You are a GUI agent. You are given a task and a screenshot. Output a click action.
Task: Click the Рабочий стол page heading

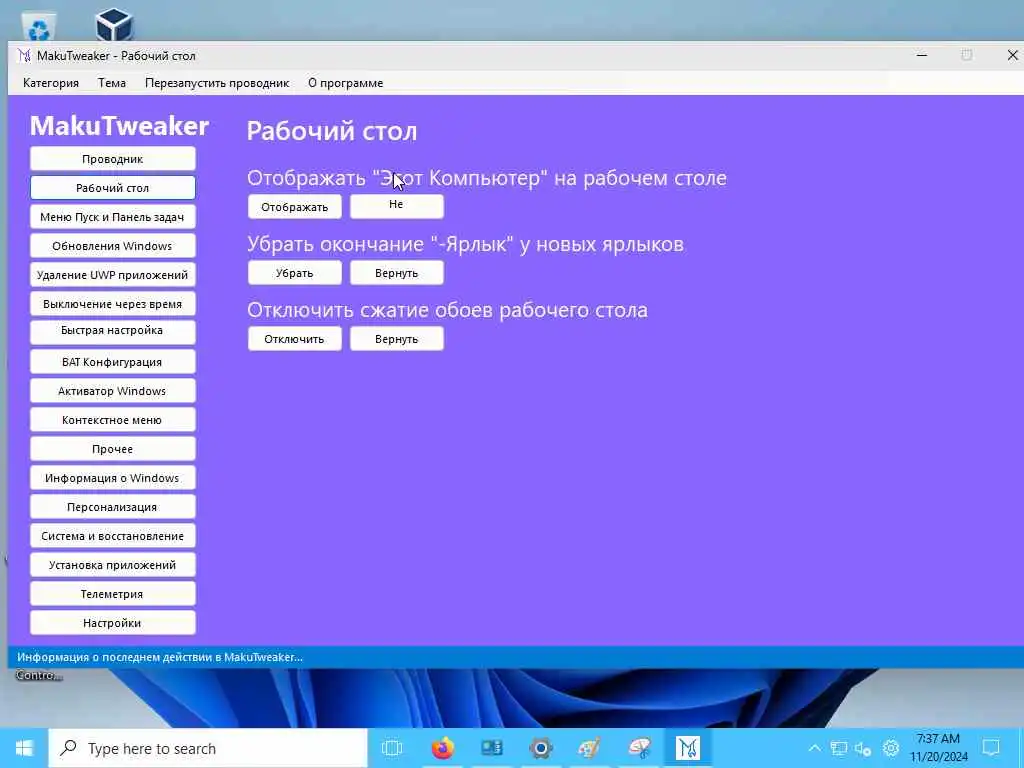(x=332, y=131)
